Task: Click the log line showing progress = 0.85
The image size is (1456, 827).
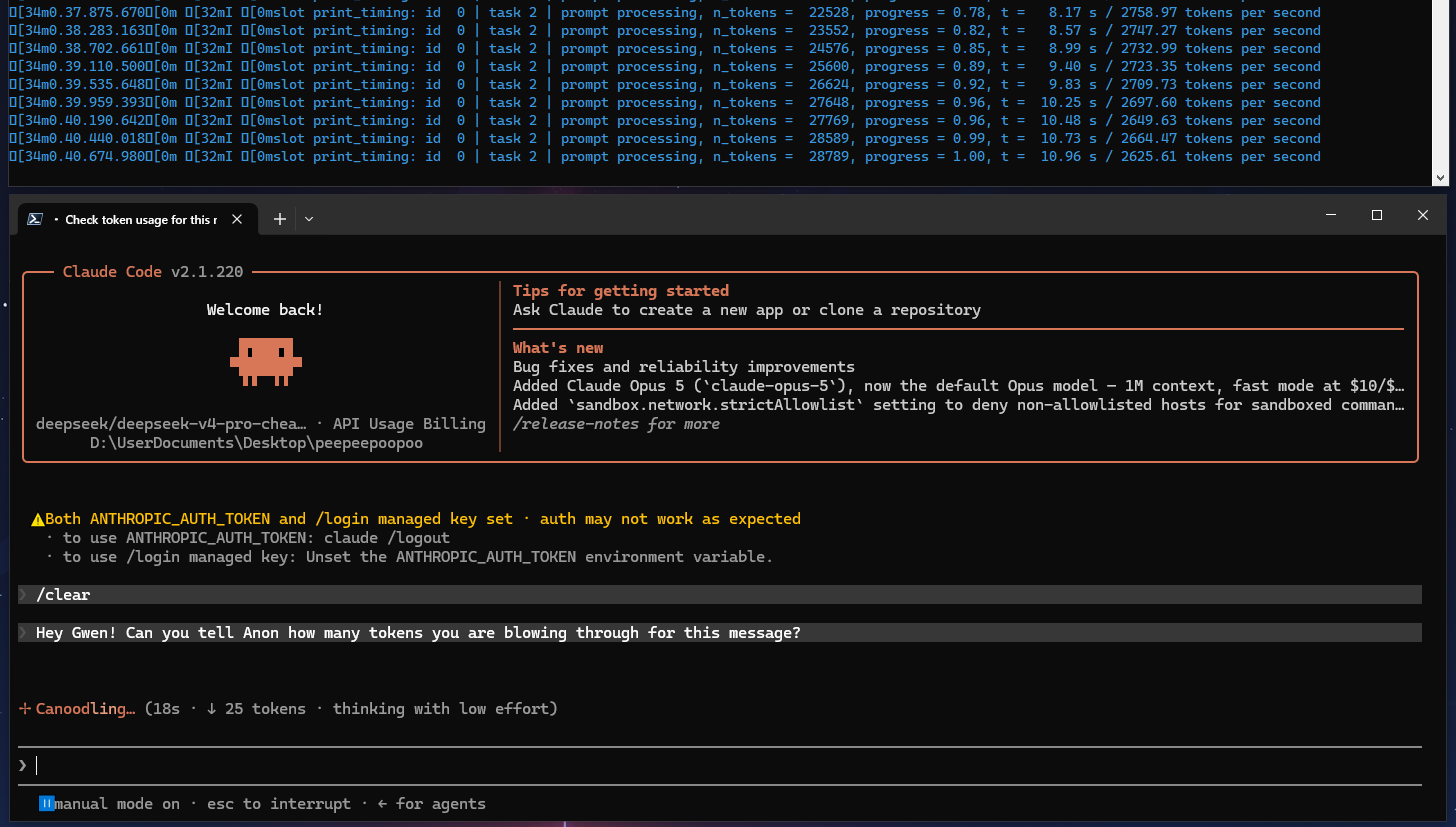Action: click(664, 49)
